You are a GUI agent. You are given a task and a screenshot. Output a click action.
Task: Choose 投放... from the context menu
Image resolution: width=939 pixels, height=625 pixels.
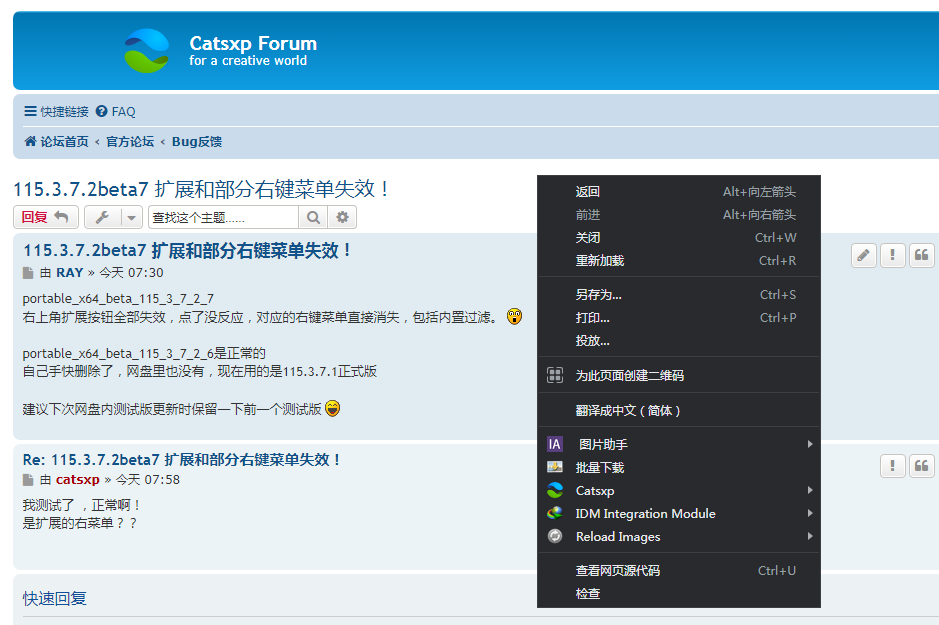point(678,341)
